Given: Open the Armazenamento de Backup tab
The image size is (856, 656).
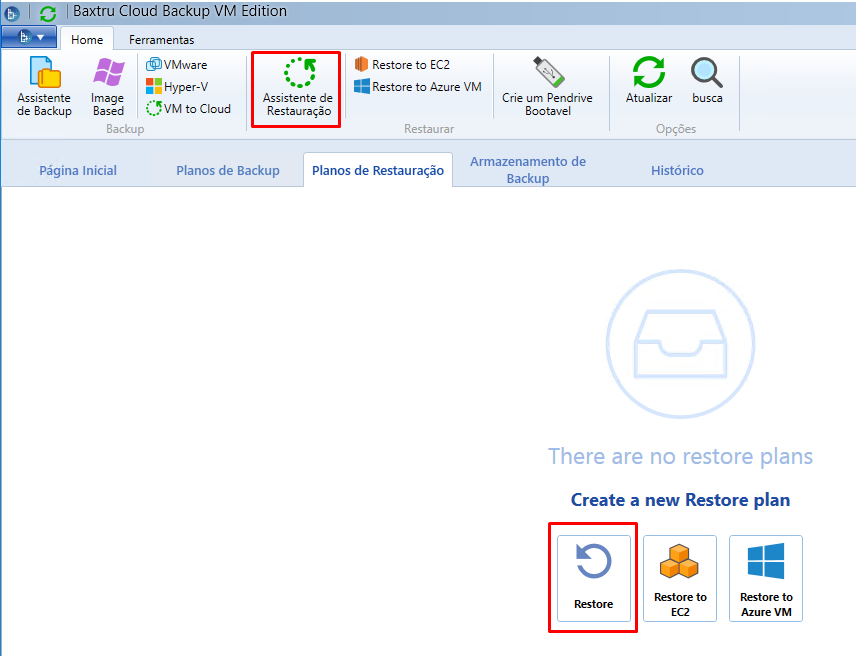Looking at the screenshot, I should (x=528, y=170).
